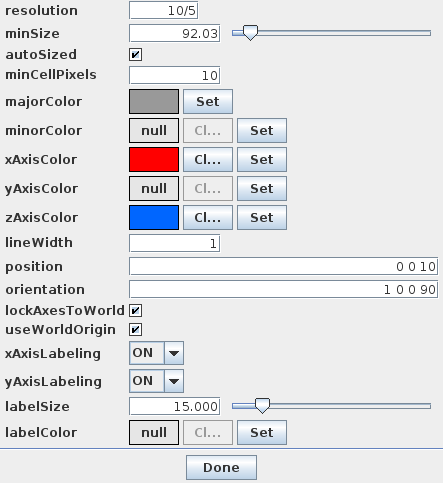Clear the zAxisColor setting
This screenshot has width=443, height=483.
[x=208, y=217]
